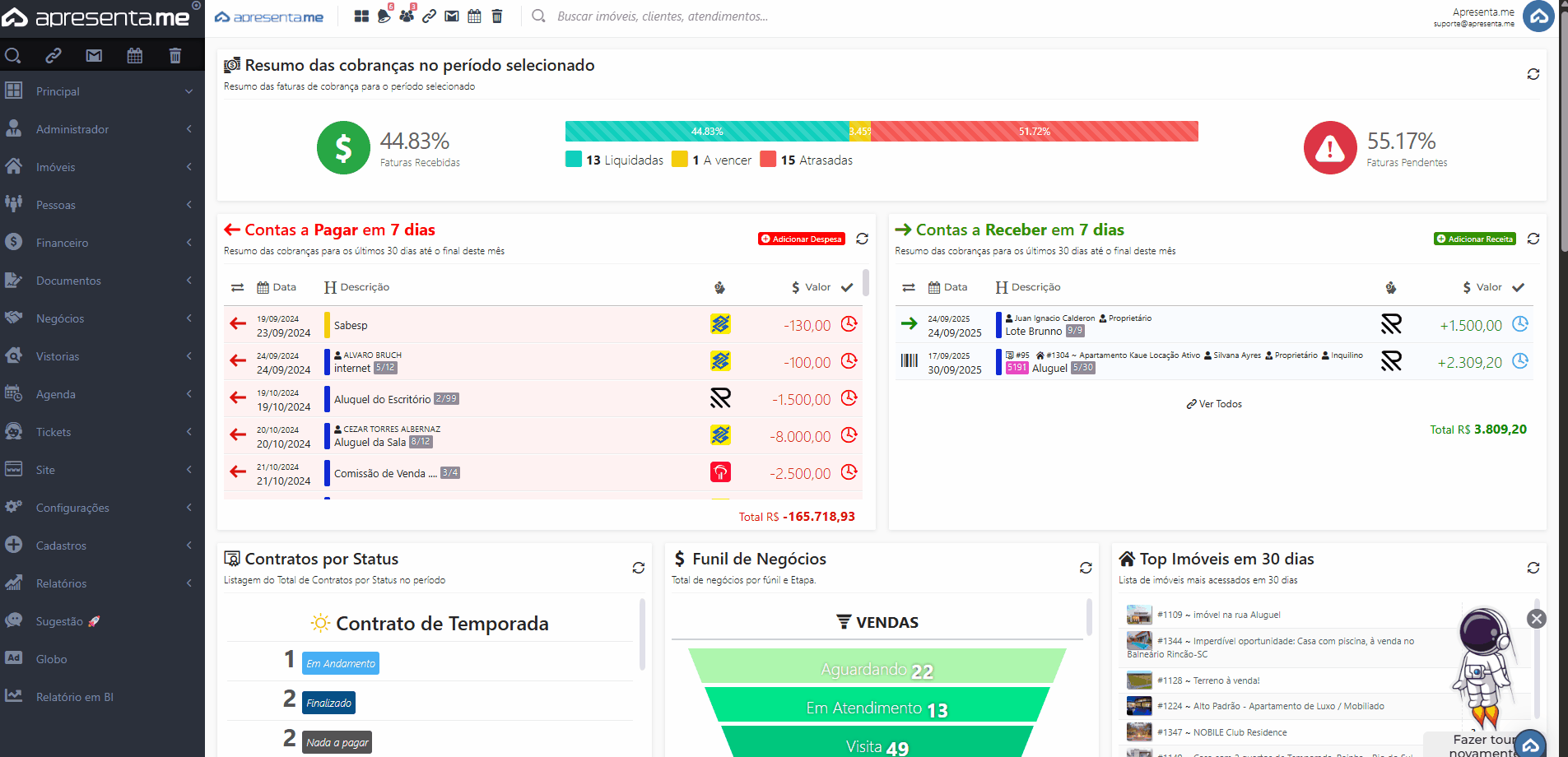Open Ver Todos under Contas a Receber
The width and height of the screenshot is (1568, 757).
(1213, 404)
